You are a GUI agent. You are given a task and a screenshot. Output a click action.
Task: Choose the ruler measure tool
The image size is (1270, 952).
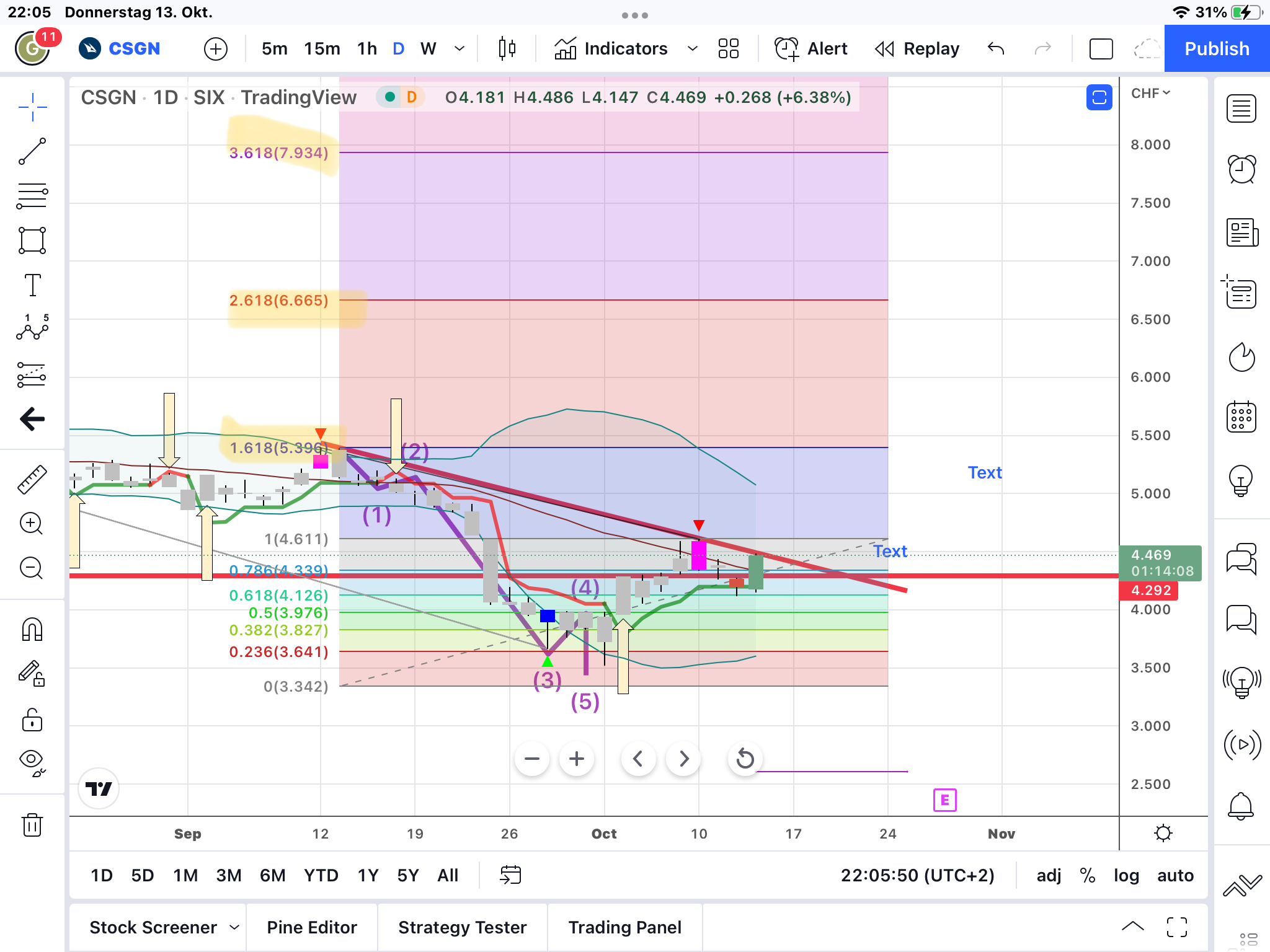[32, 479]
